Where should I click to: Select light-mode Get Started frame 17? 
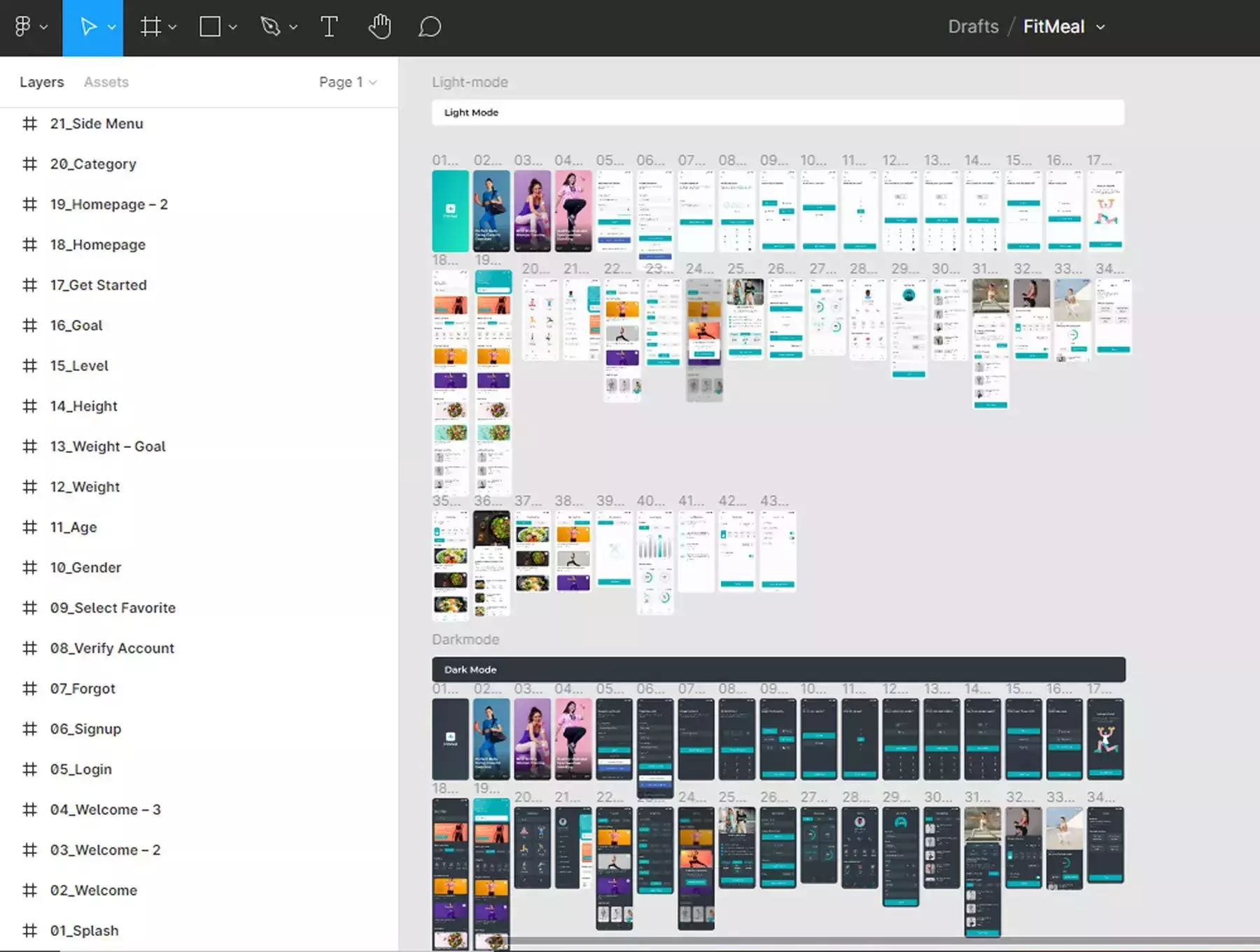tap(1105, 211)
